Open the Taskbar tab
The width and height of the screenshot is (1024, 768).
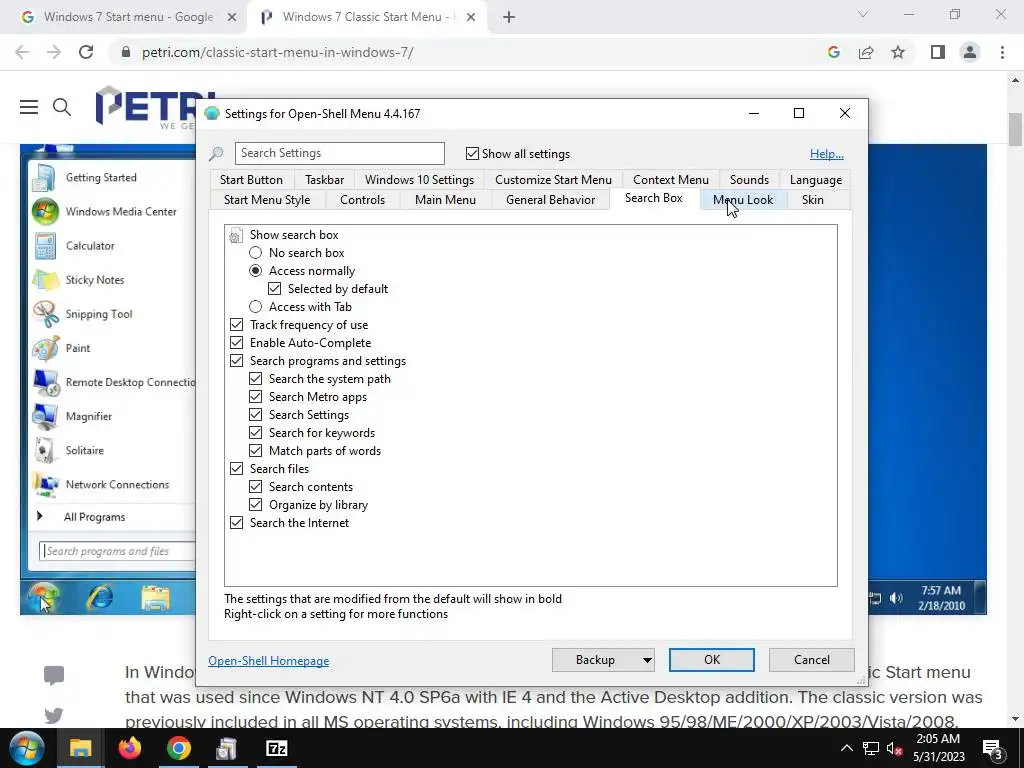point(325,180)
